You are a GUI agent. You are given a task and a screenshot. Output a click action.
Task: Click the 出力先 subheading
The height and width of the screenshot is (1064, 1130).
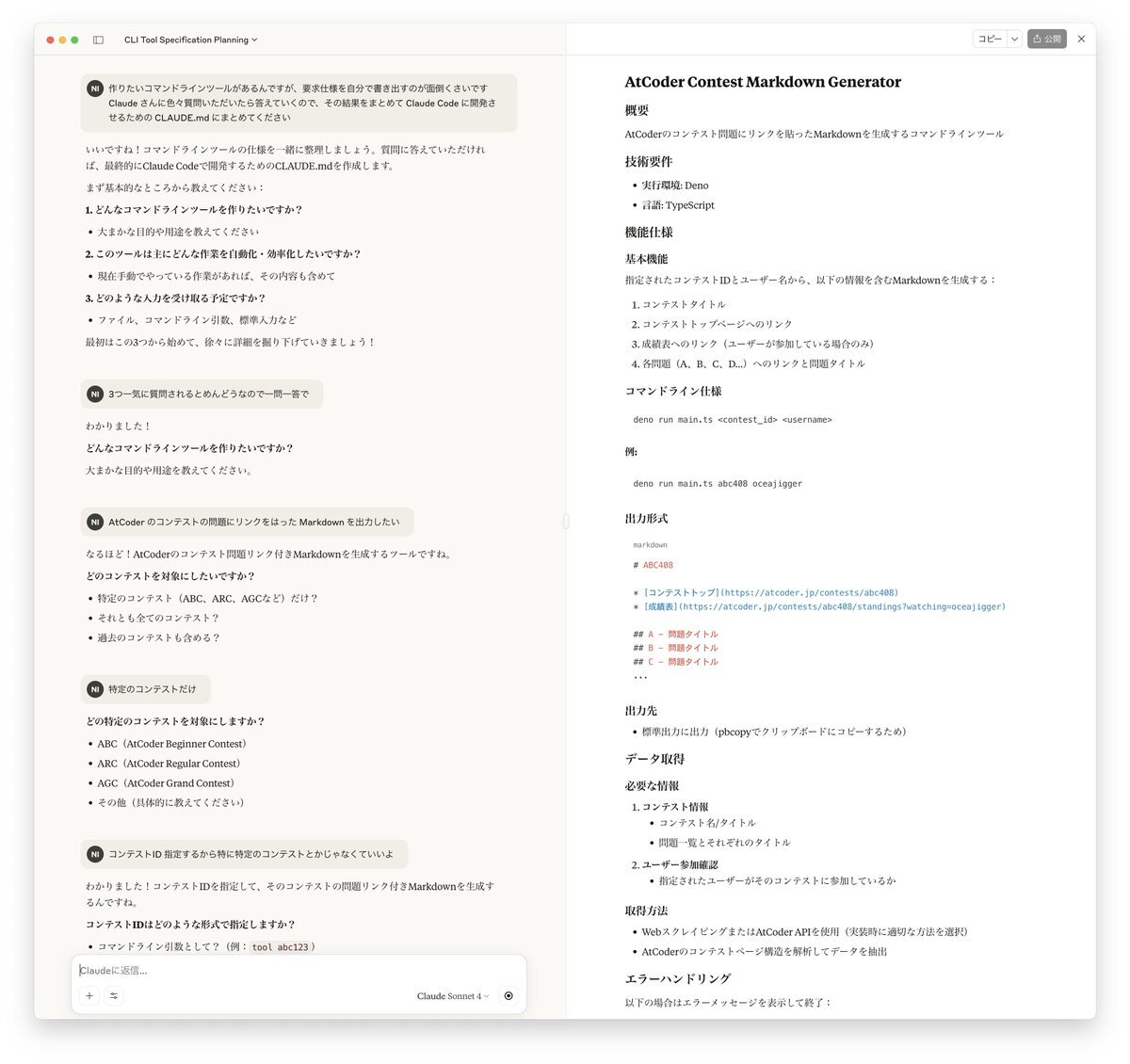[641, 711]
